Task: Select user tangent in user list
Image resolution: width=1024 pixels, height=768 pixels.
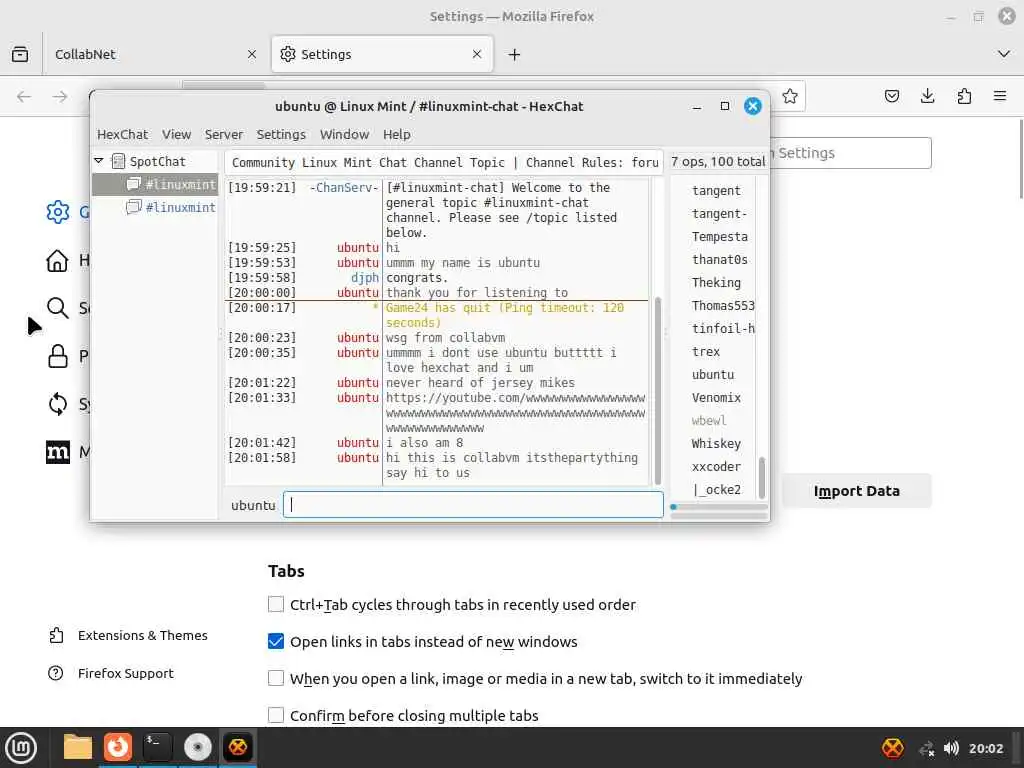Action: pyautogui.click(x=716, y=191)
